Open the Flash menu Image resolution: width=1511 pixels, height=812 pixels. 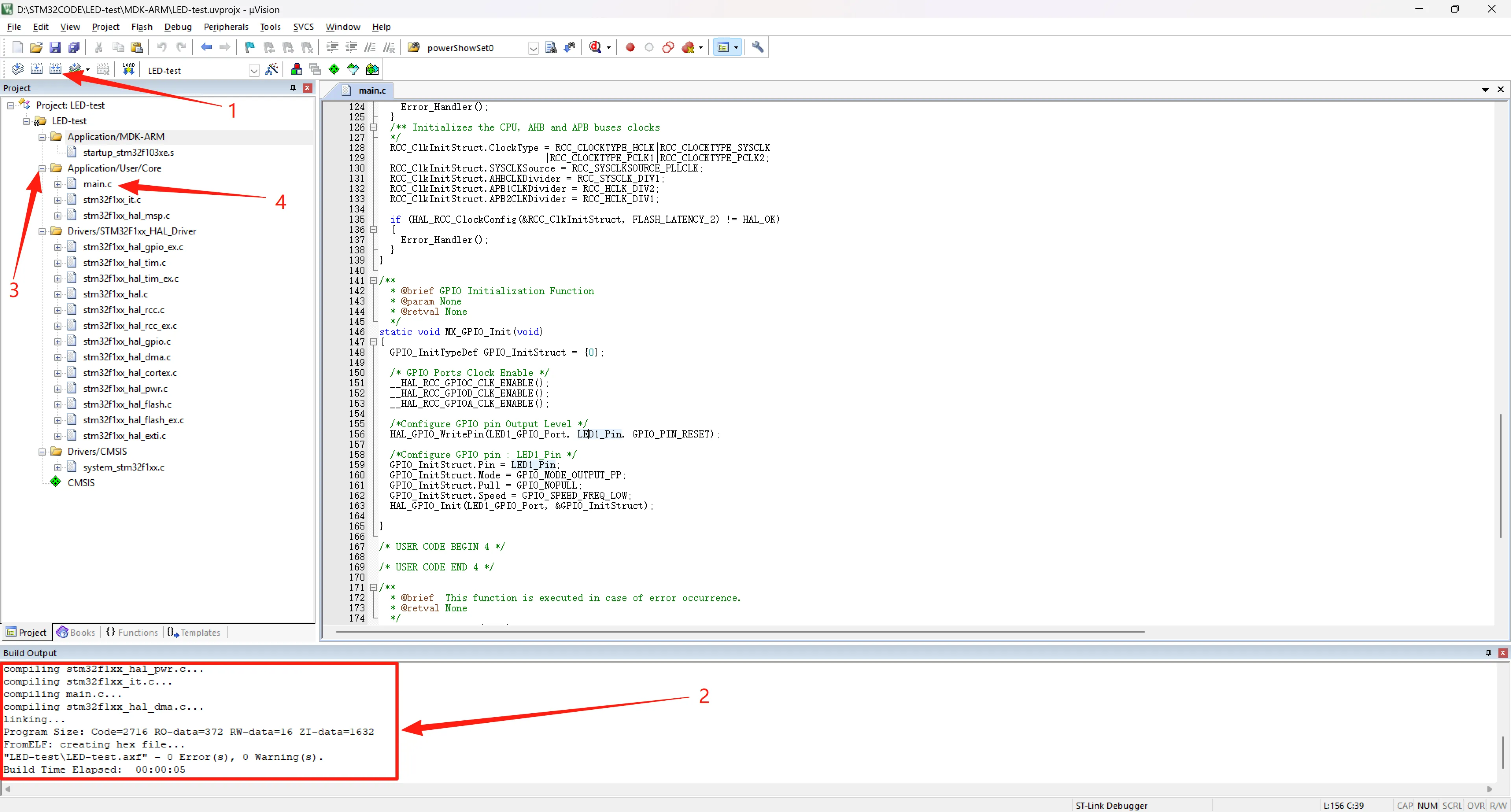pyautogui.click(x=141, y=27)
